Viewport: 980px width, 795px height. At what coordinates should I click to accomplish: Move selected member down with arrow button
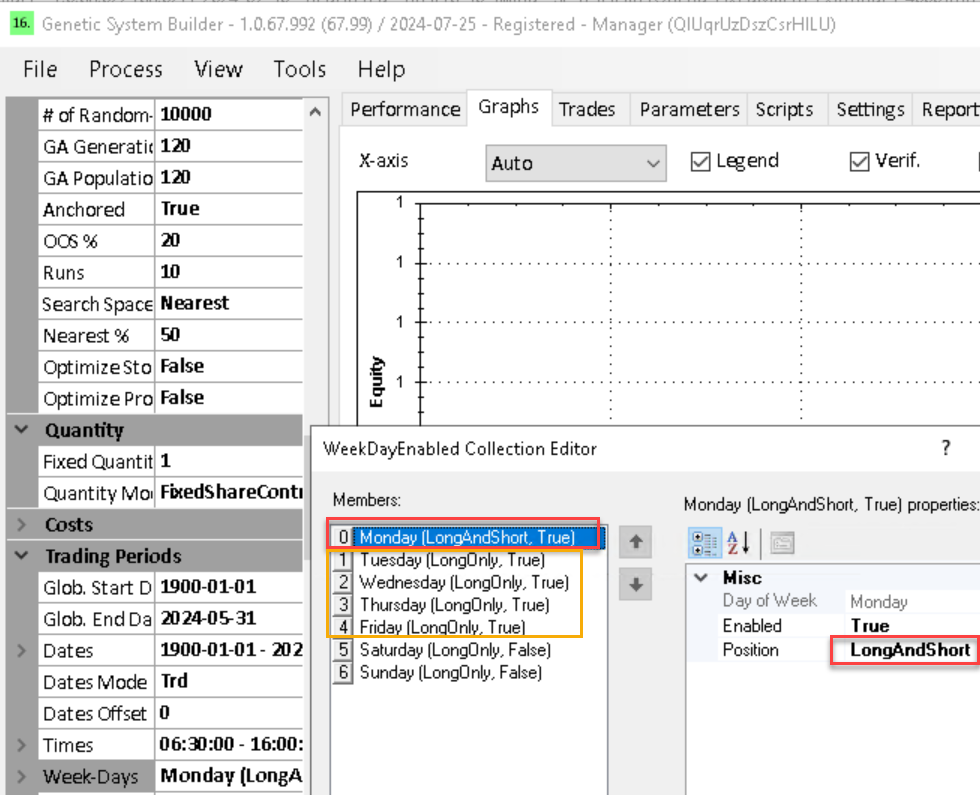click(x=635, y=585)
